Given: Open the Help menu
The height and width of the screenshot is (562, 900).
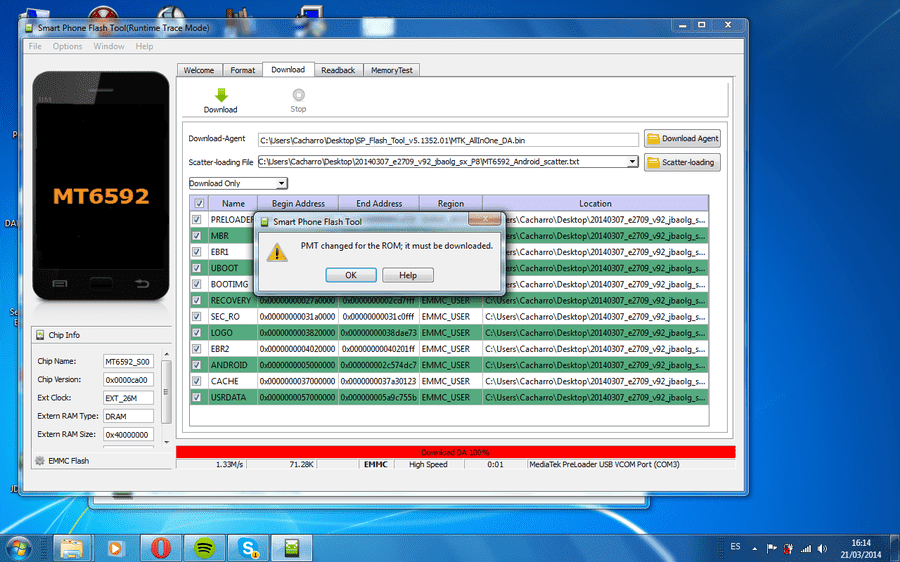Looking at the screenshot, I should 144,46.
